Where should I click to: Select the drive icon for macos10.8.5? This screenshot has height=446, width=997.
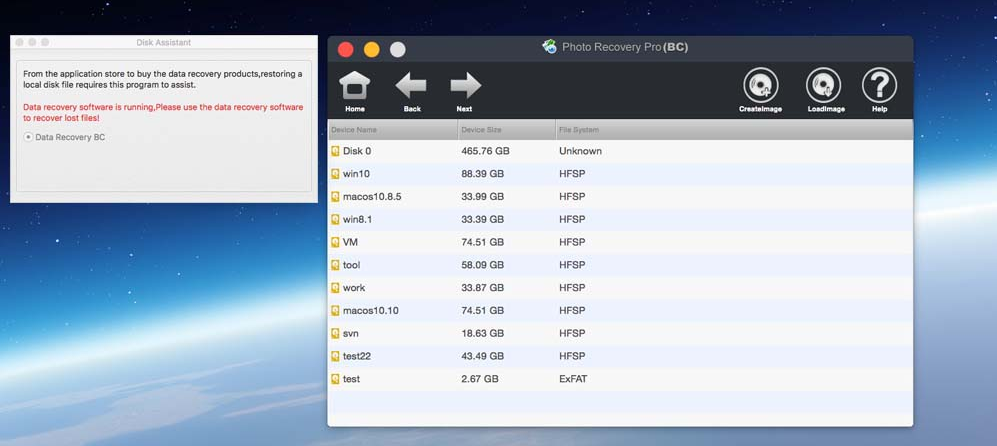335,197
